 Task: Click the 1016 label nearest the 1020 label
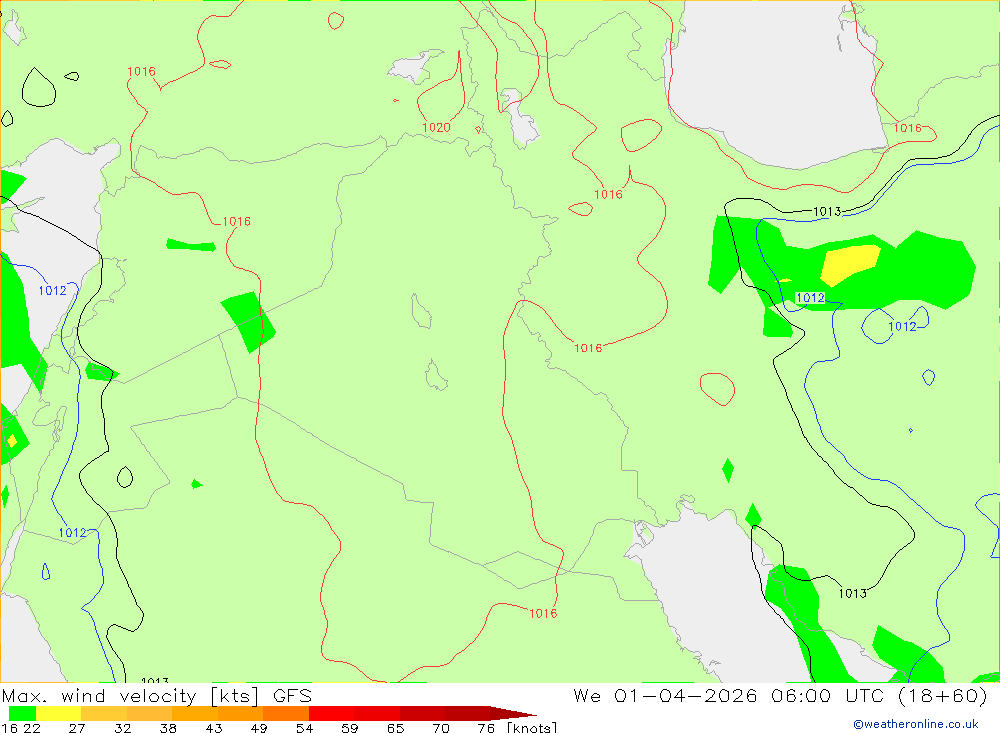608,195
